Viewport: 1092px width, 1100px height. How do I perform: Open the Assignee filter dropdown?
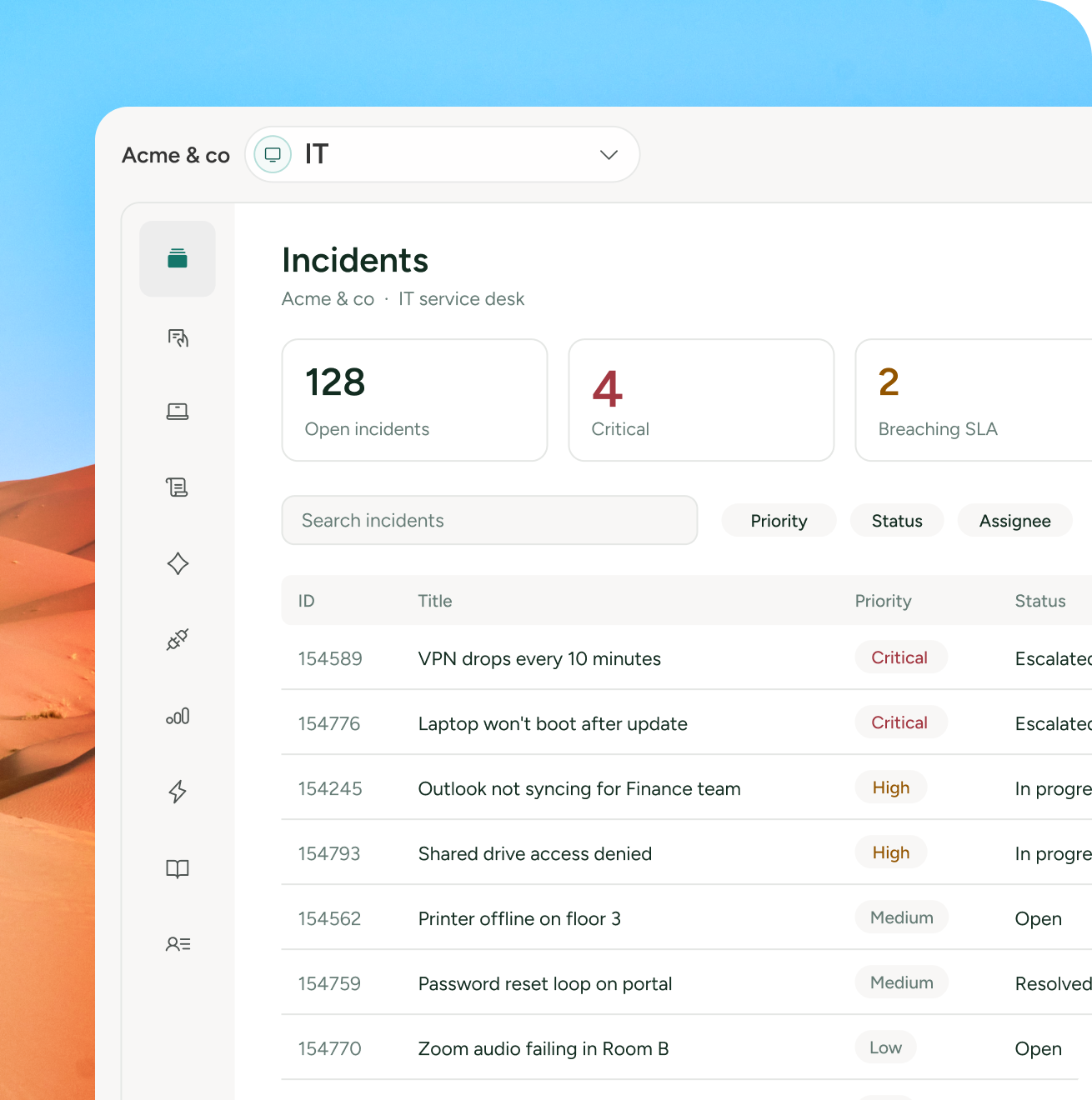click(x=1014, y=521)
